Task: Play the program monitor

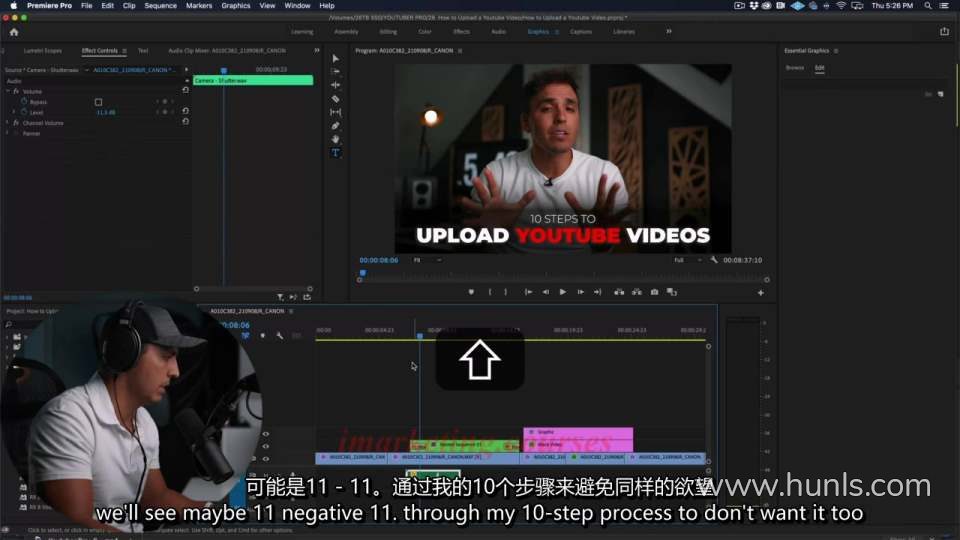Action: tap(563, 292)
